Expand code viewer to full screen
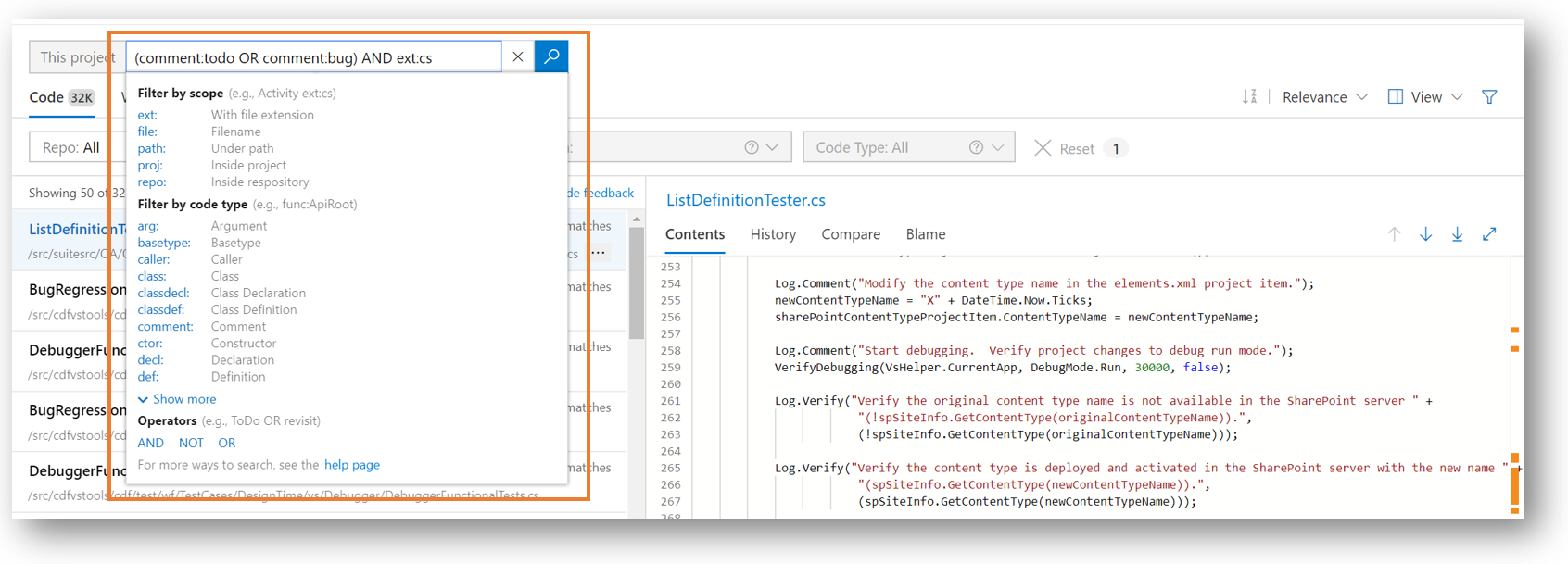Screen dimensions: 1568x564 [x=1489, y=234]
